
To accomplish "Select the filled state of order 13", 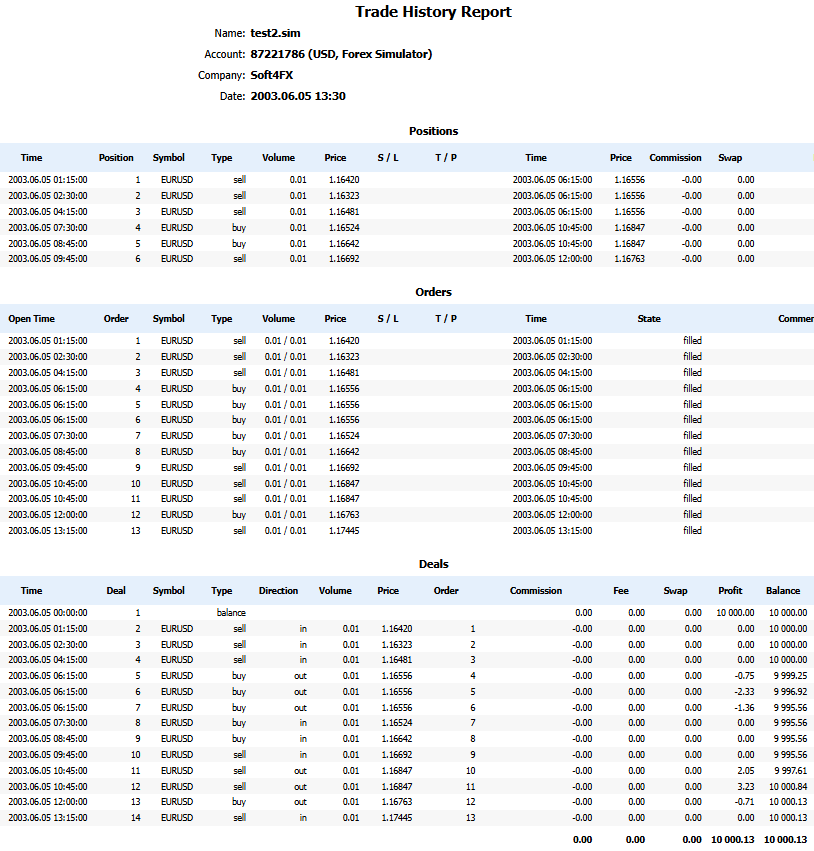I will (x=693, y=530).
